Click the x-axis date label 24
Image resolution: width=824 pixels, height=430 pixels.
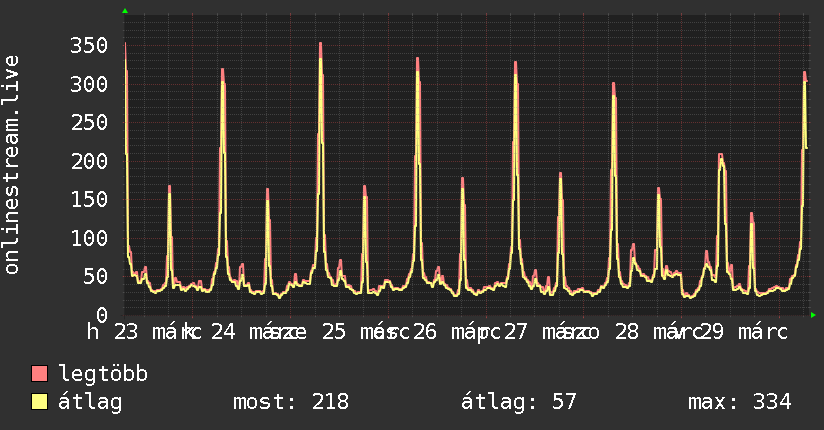coord(223,332)
